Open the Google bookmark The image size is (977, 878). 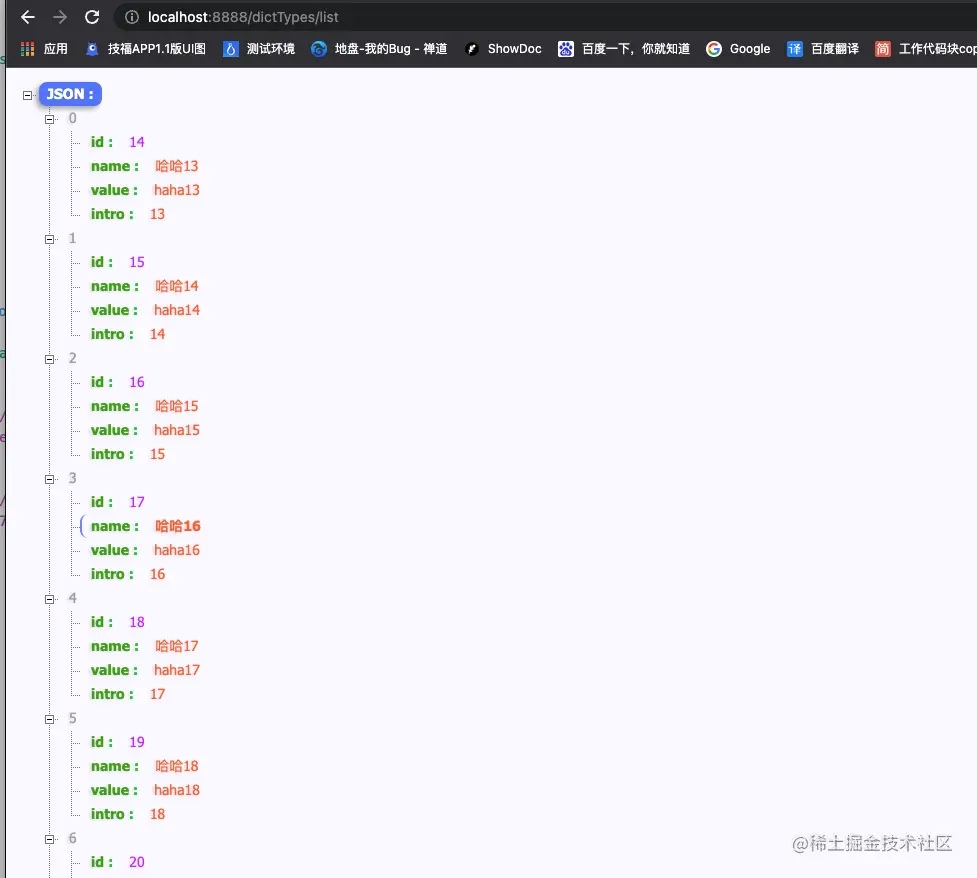coord(738,49)
